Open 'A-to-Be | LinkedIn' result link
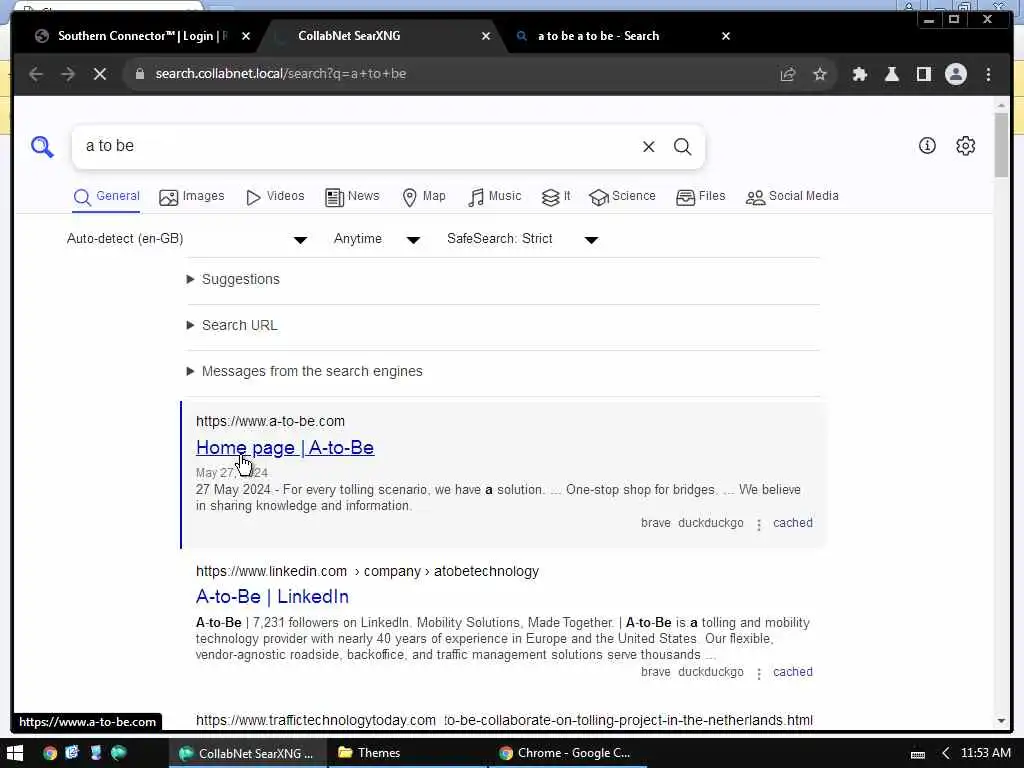This screenshot has height=768, width=1024. [272, 597]
